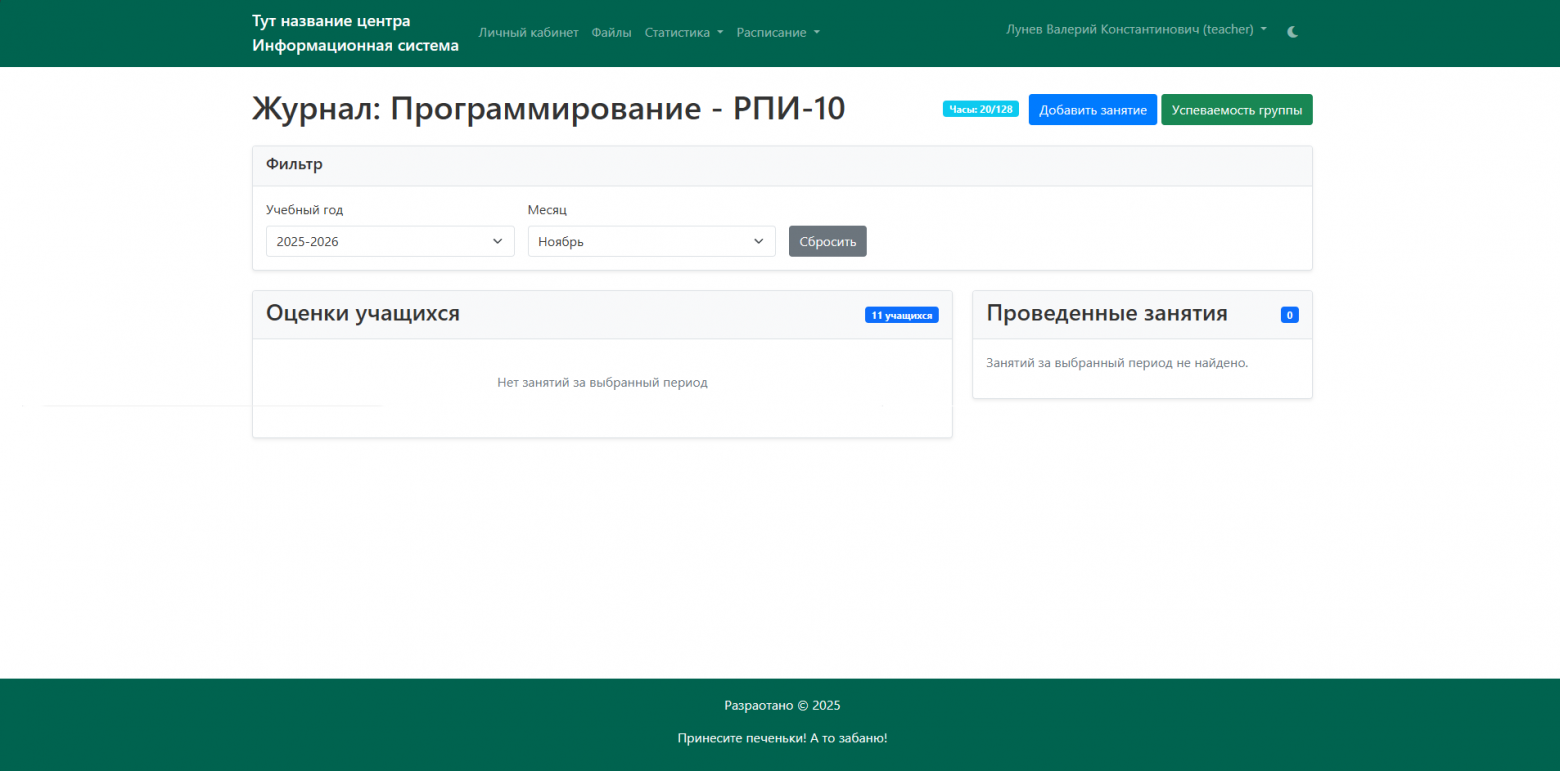
Task: Click the Фильтр panel header
Action: tap(295, 164)
